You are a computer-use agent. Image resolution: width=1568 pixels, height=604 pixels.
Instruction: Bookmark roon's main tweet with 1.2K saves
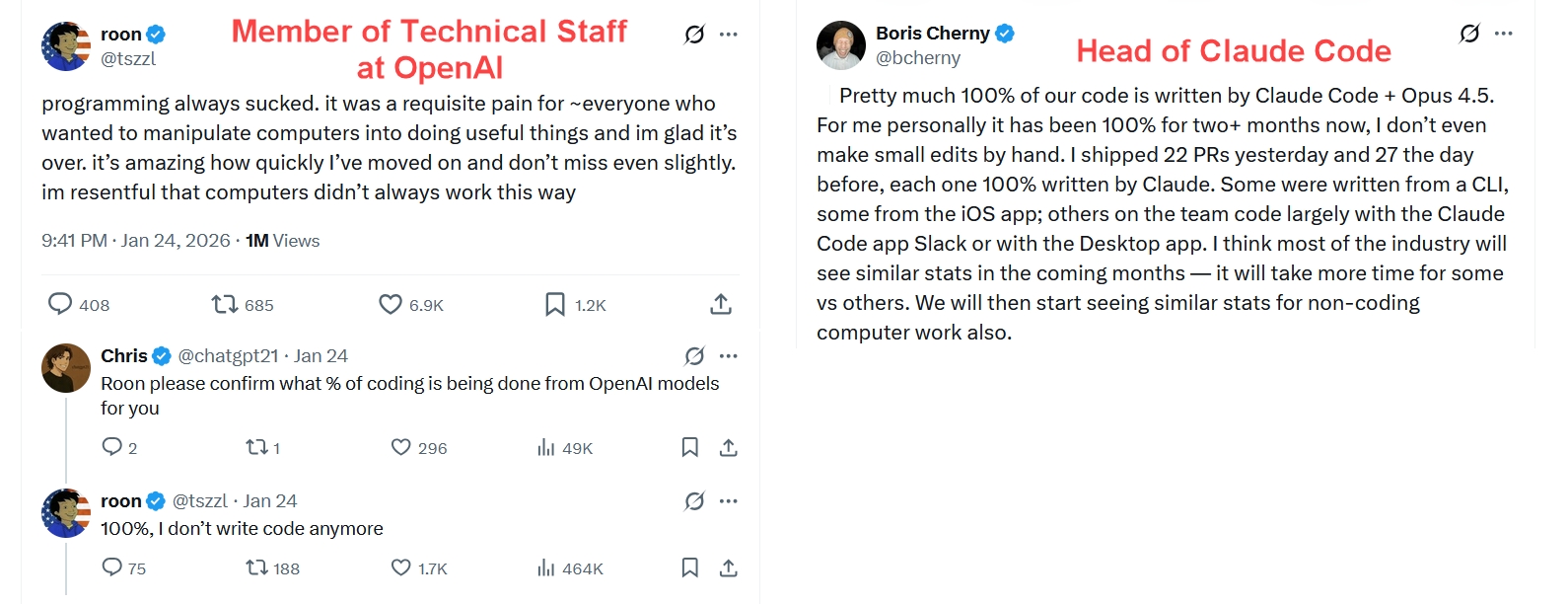tap(555, 304)
